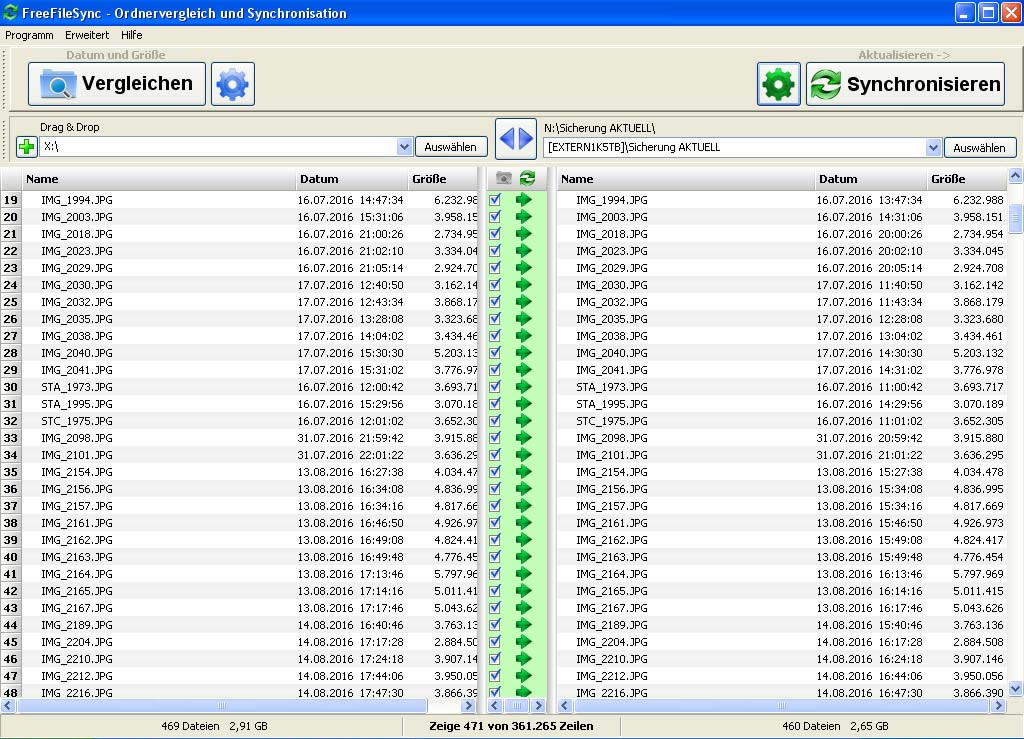Click green arrow for IMG_2023.JPG row
This screenshot has height=739, width=1024.
point(524,251)
